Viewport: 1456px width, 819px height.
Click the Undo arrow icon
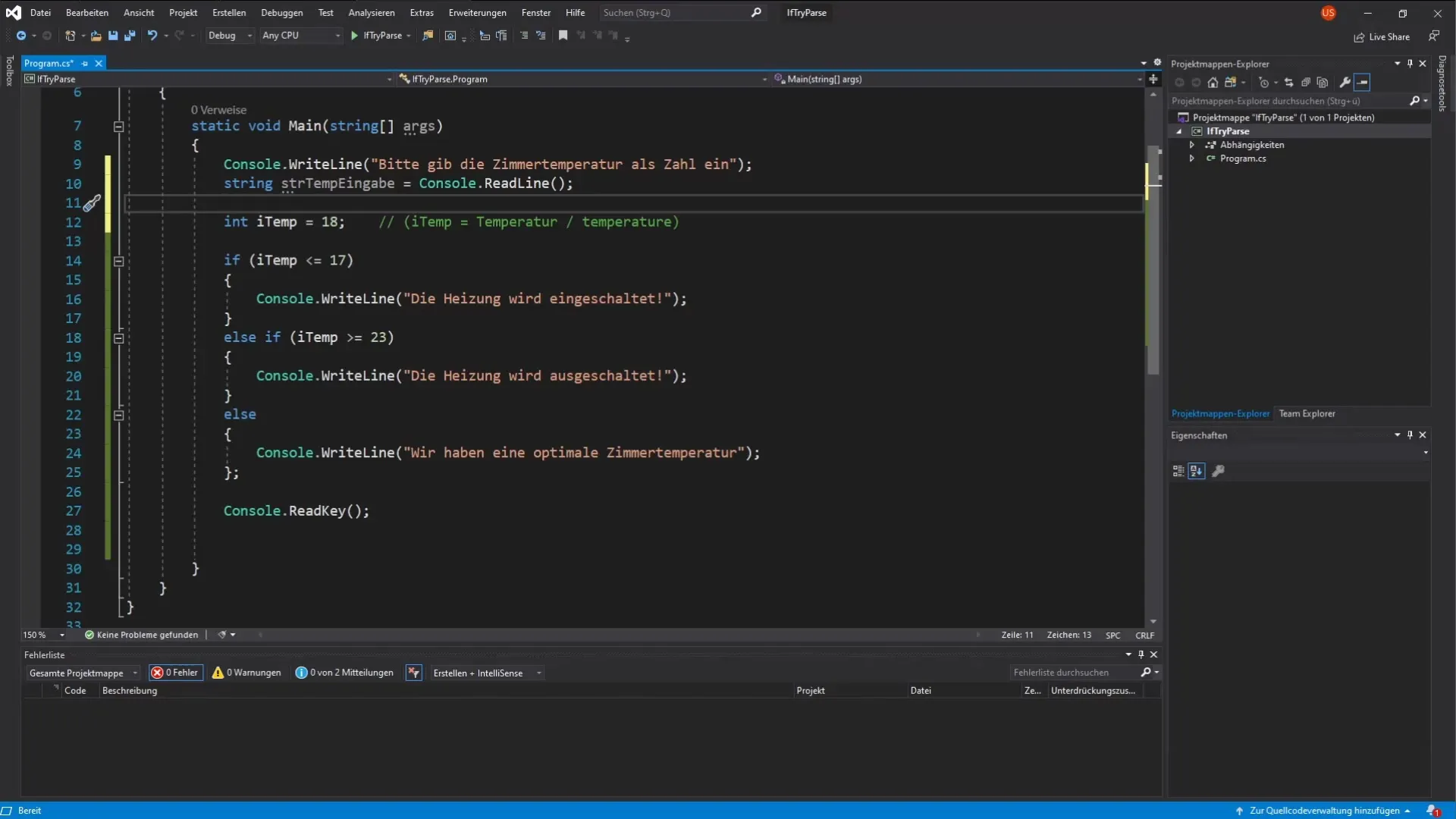152,36
